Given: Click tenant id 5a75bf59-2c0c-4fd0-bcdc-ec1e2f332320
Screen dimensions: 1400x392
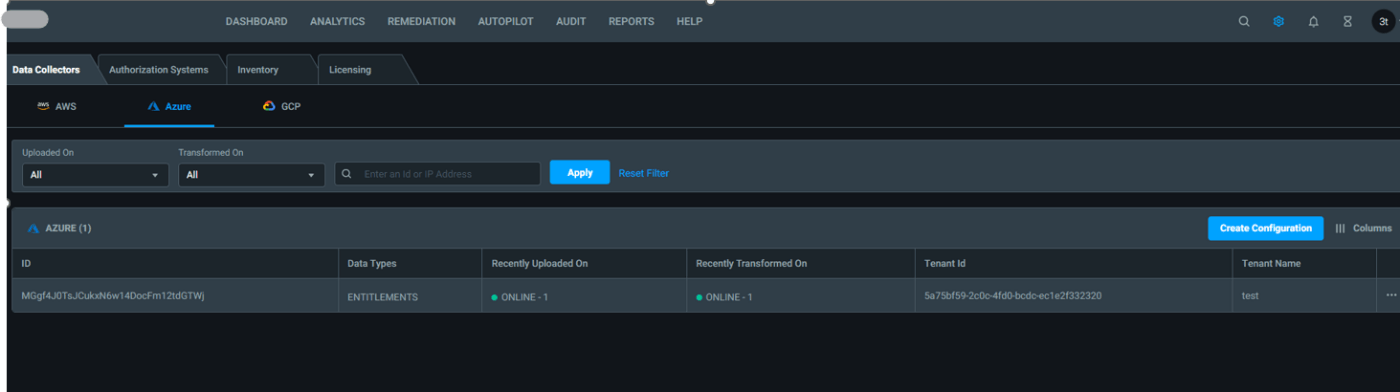Looking at the screenshot, I should [1014, 296].
